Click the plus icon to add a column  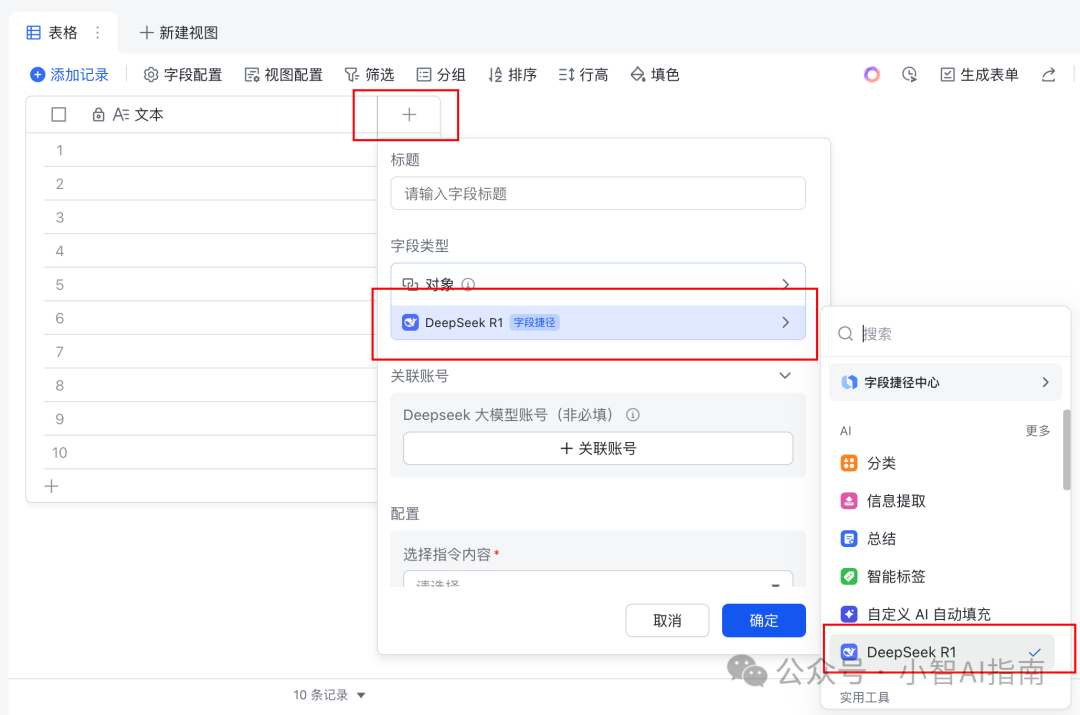coord(409,115)
